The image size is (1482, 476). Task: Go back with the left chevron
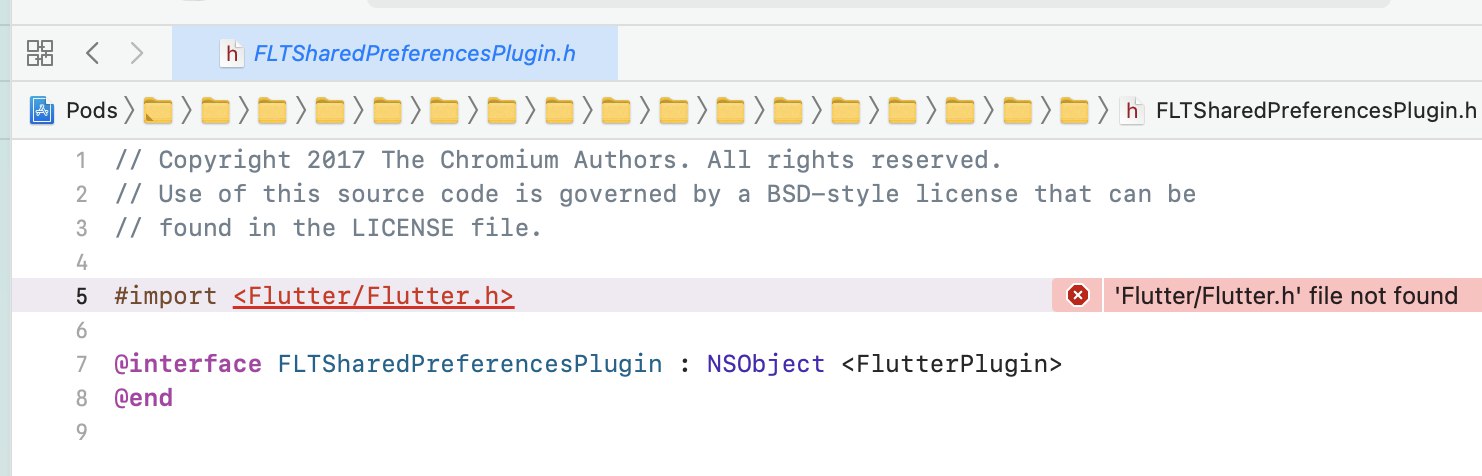92,53
